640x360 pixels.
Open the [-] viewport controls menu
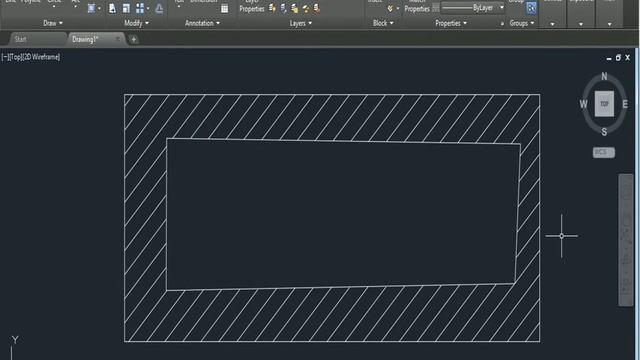click(x=4, y=57)
